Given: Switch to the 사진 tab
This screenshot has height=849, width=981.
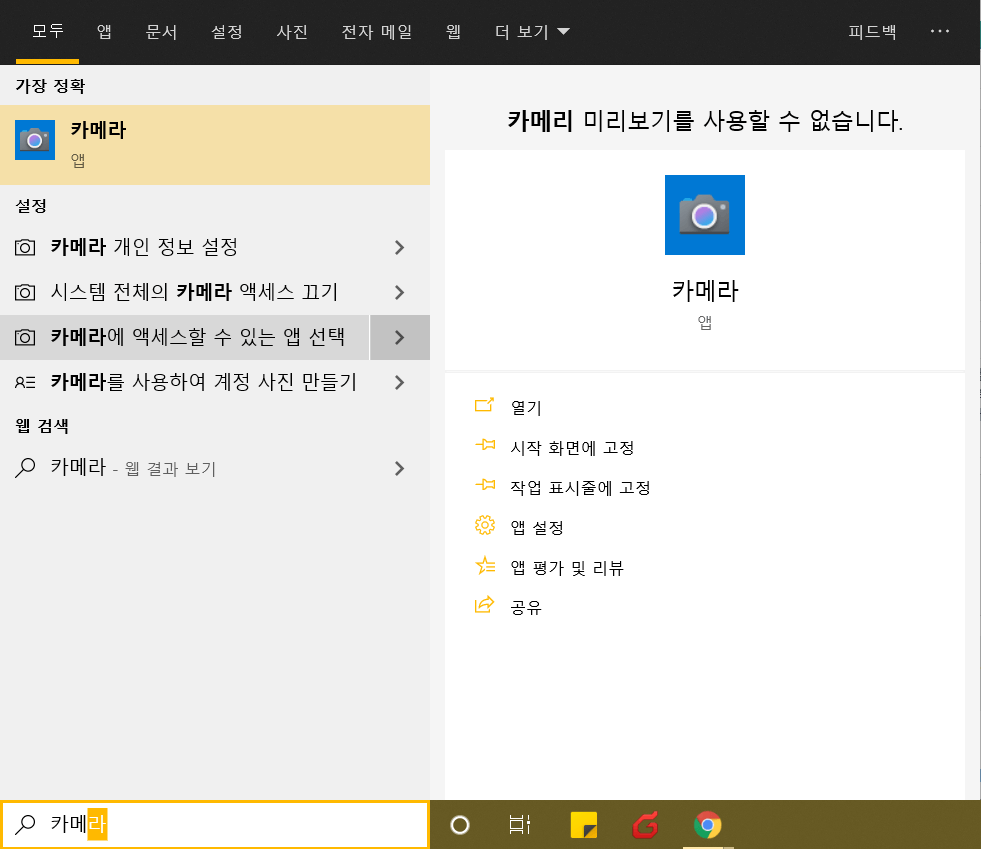Looking at the screenshot, I should [x=291, y=31].
